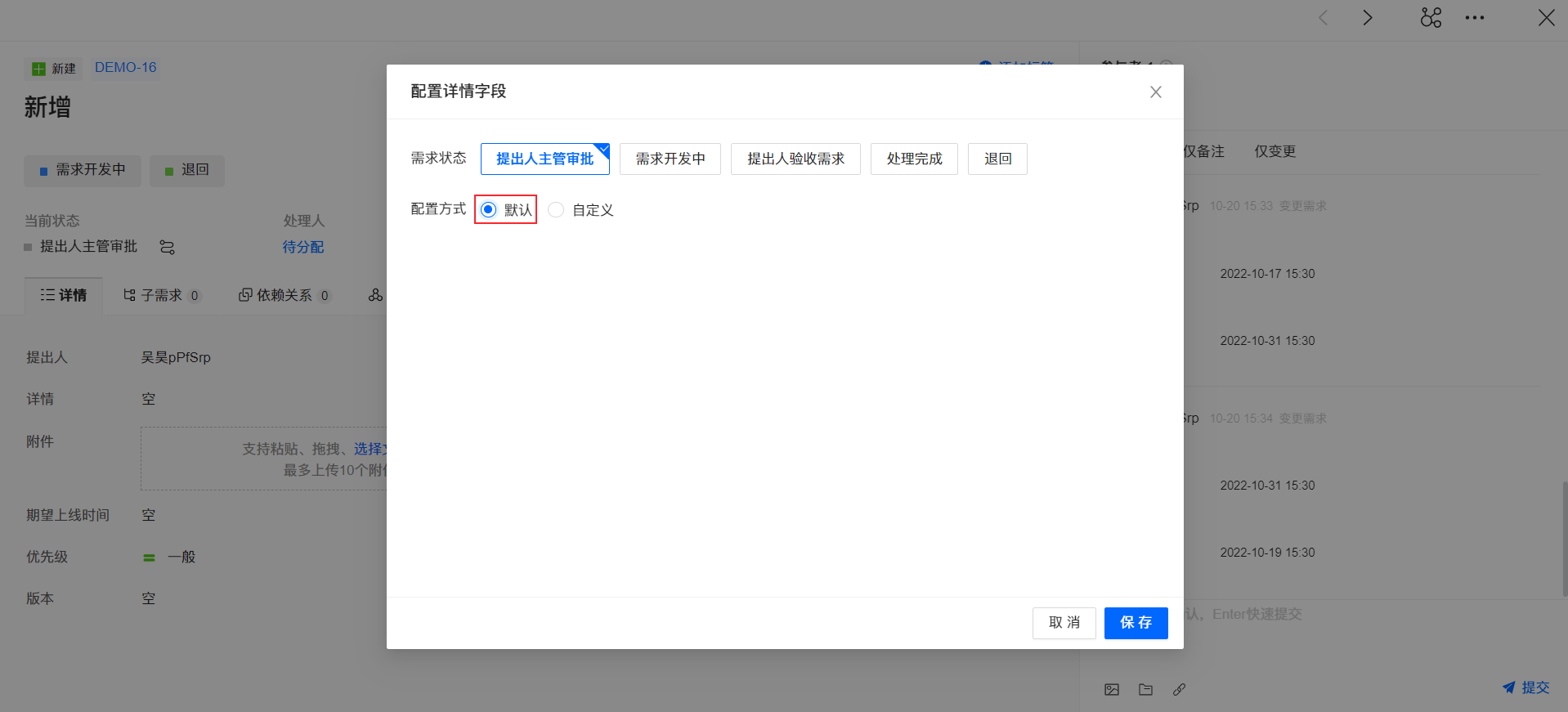Click the 保存 button
The height and width of the screenshot is (712, 1568).
click(1136, 623)
